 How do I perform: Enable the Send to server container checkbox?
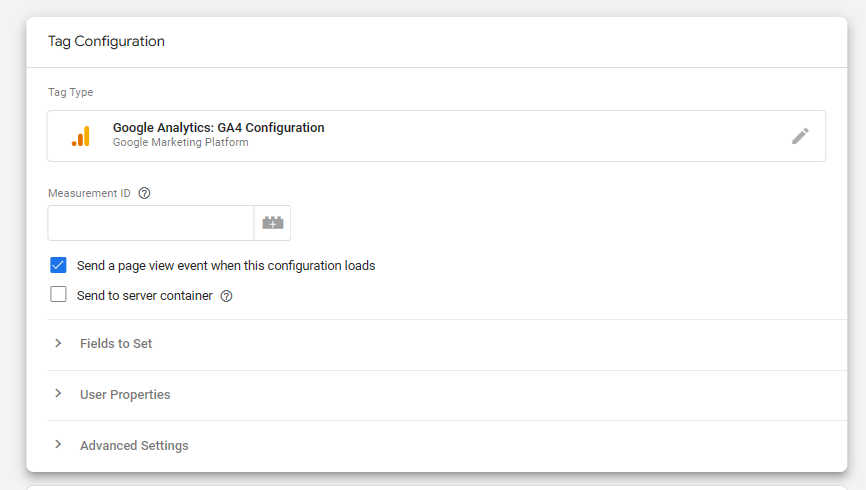pyautogui.click(x=58, y=295)
